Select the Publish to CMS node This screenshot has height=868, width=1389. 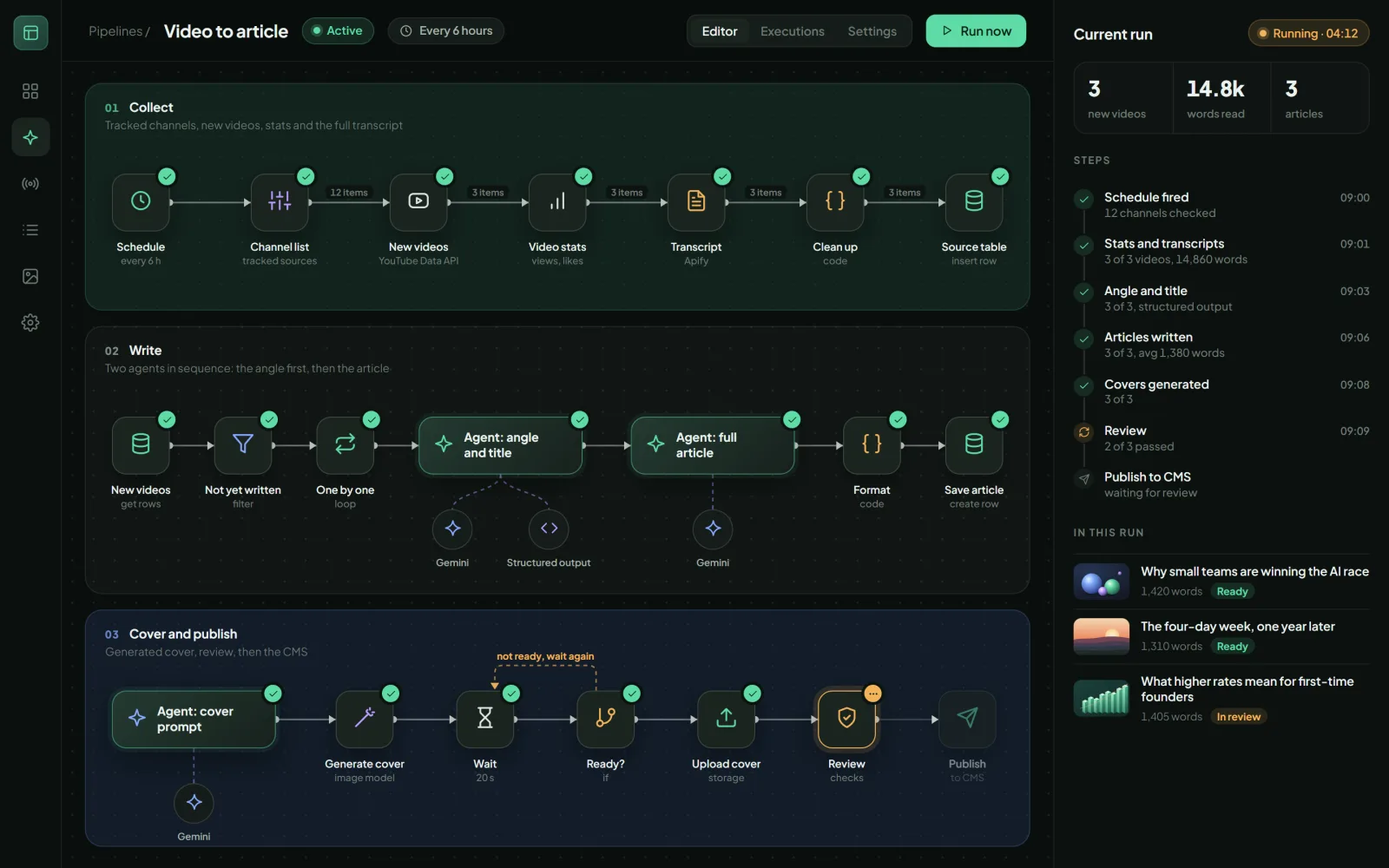(967, 719)
